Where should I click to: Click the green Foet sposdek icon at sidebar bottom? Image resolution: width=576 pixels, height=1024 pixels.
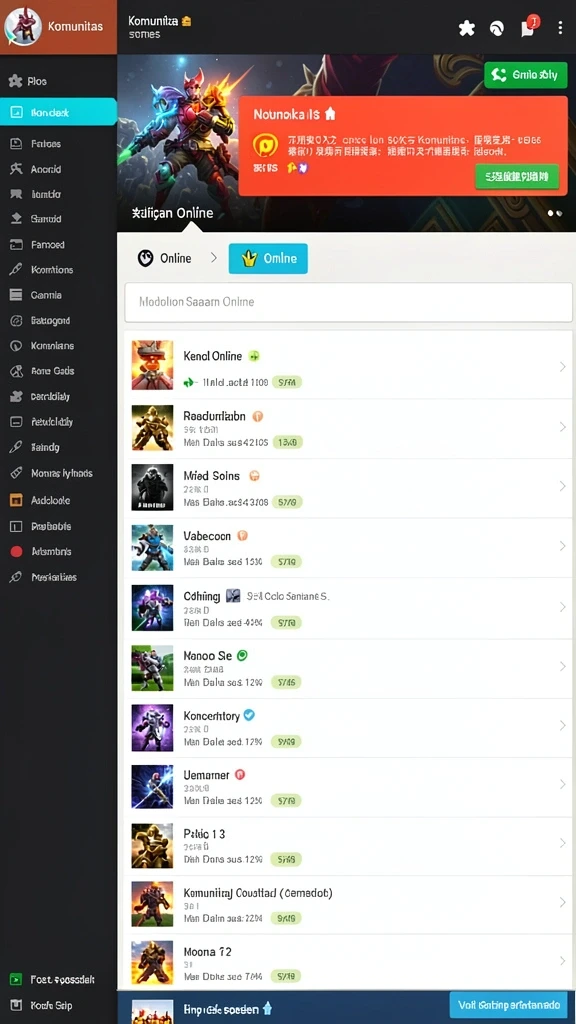pos(16,979)
